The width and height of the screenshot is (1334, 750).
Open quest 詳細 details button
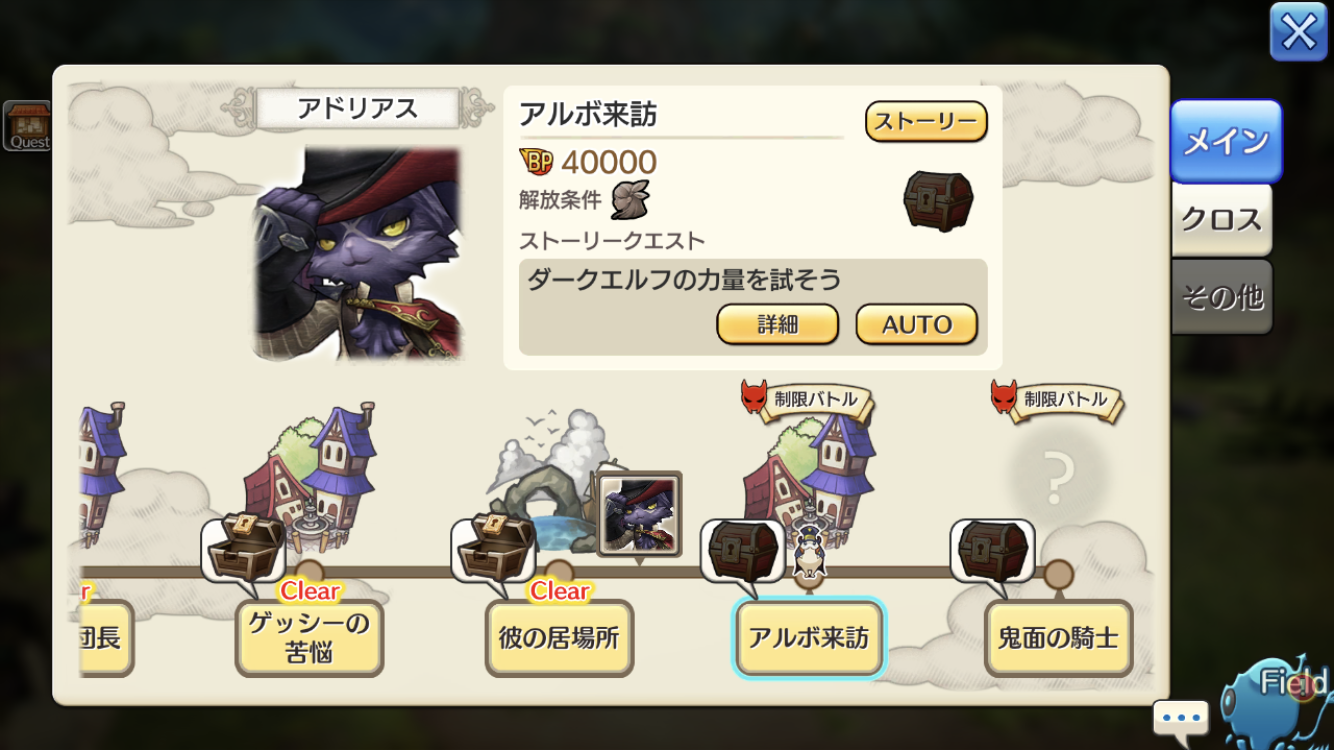point(778,324)
